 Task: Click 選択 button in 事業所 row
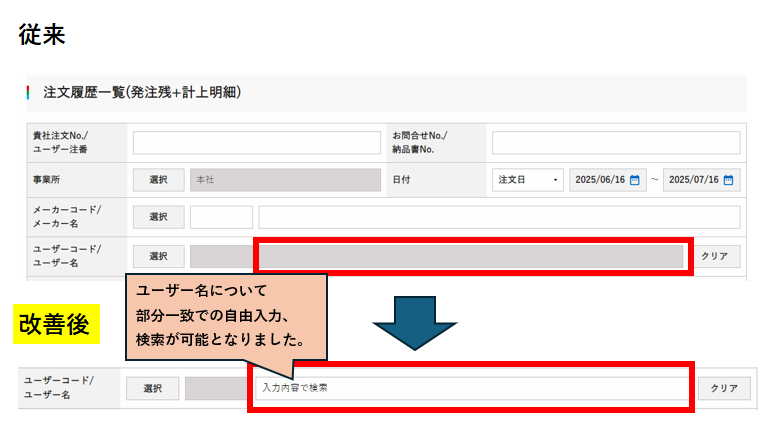point(159,180)
